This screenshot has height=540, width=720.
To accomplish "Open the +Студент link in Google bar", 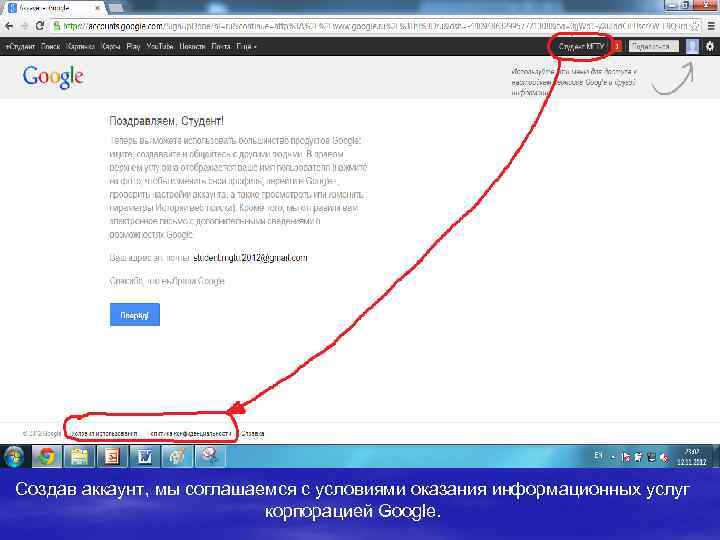I will coord(20,46).
